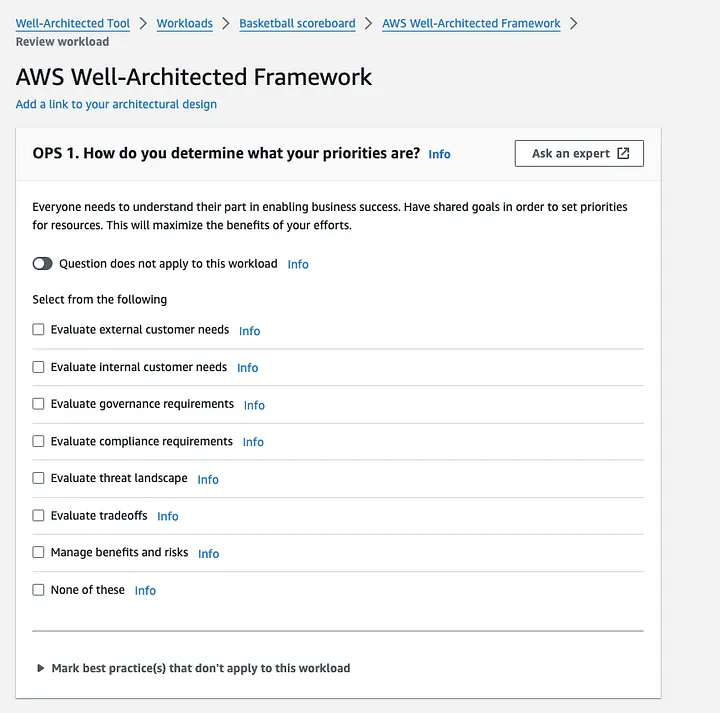View Info for Manage benefits and risks
Screen dimensions: 720x713
click(x=208, y=553)
